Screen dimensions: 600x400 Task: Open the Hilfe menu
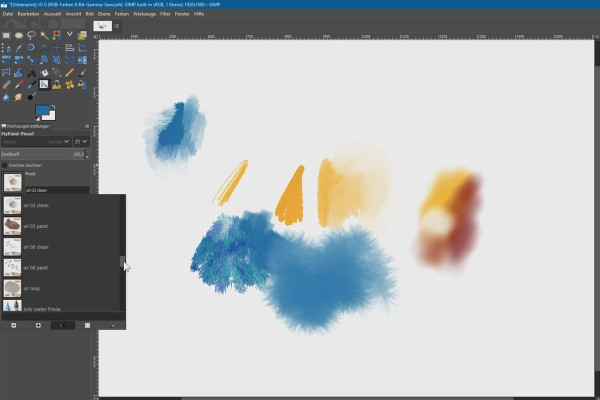pyautogui.click(x=199, y=14)
